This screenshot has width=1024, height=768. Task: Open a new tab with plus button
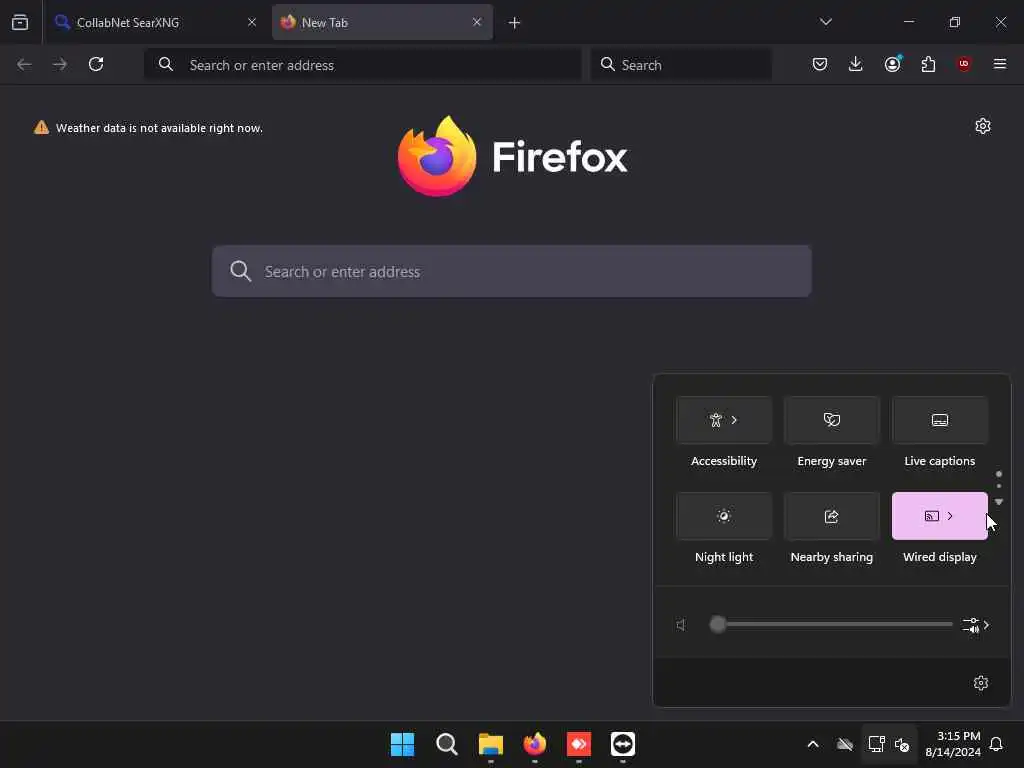(514, 23)
